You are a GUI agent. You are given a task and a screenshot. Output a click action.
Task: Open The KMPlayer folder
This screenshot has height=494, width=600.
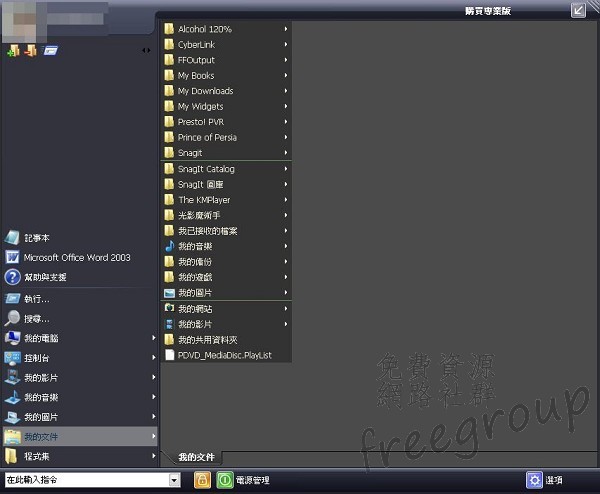(226, 200)
